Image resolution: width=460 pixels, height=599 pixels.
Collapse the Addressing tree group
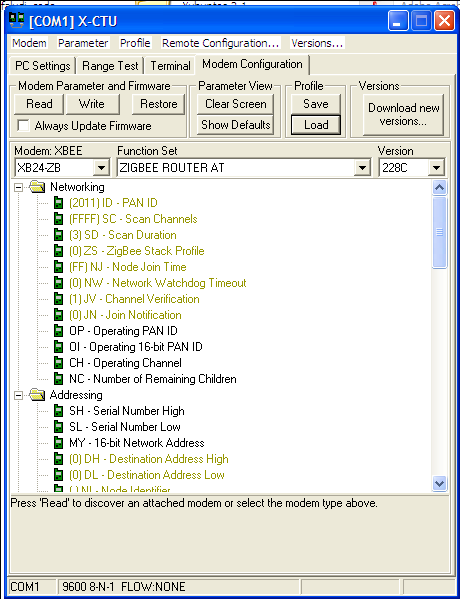(18, 395)
